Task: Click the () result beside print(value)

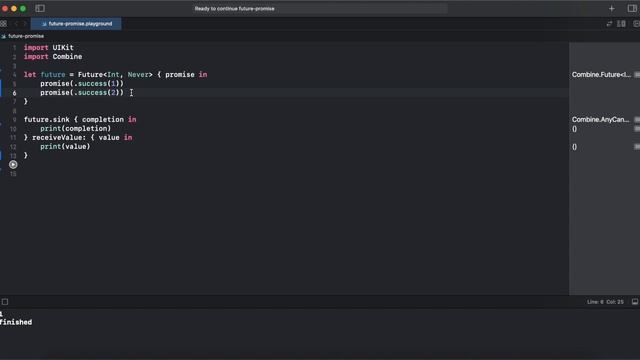Action: pyautogui.click(x=574, y=147)
